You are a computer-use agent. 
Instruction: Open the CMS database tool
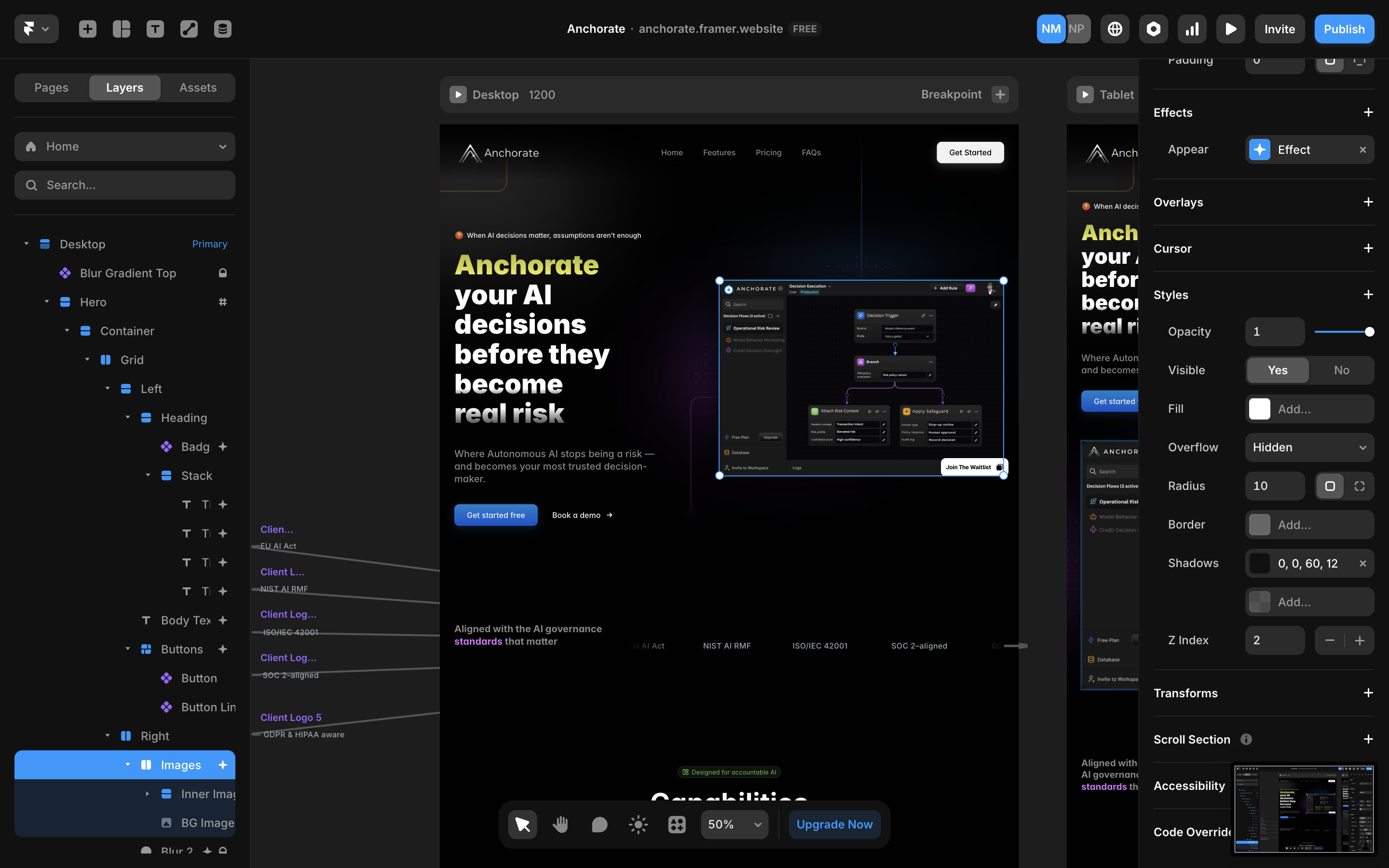pyautogui.click(x=223, y=29)
